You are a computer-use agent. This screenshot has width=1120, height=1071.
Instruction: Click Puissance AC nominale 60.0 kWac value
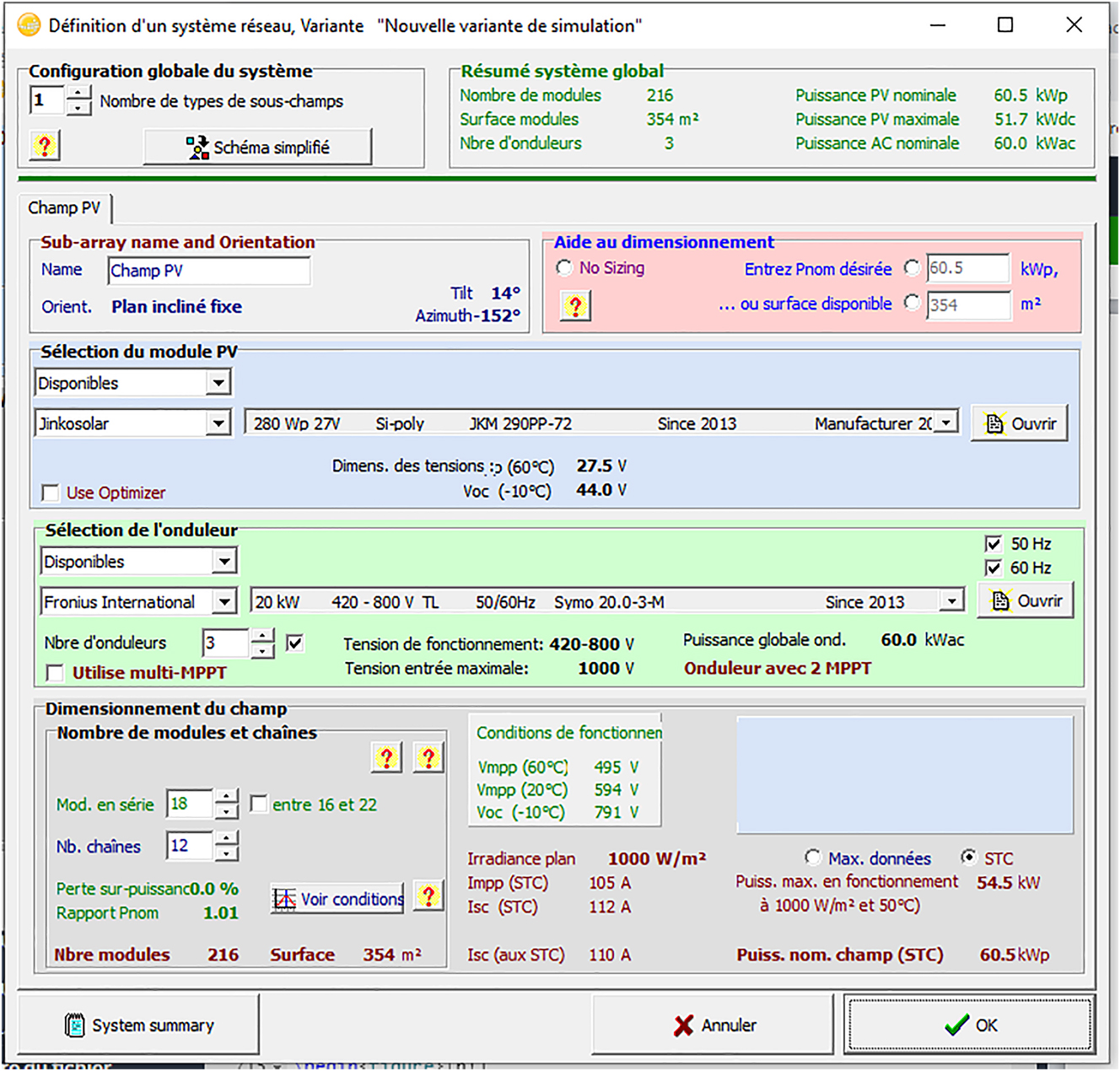1034,143
